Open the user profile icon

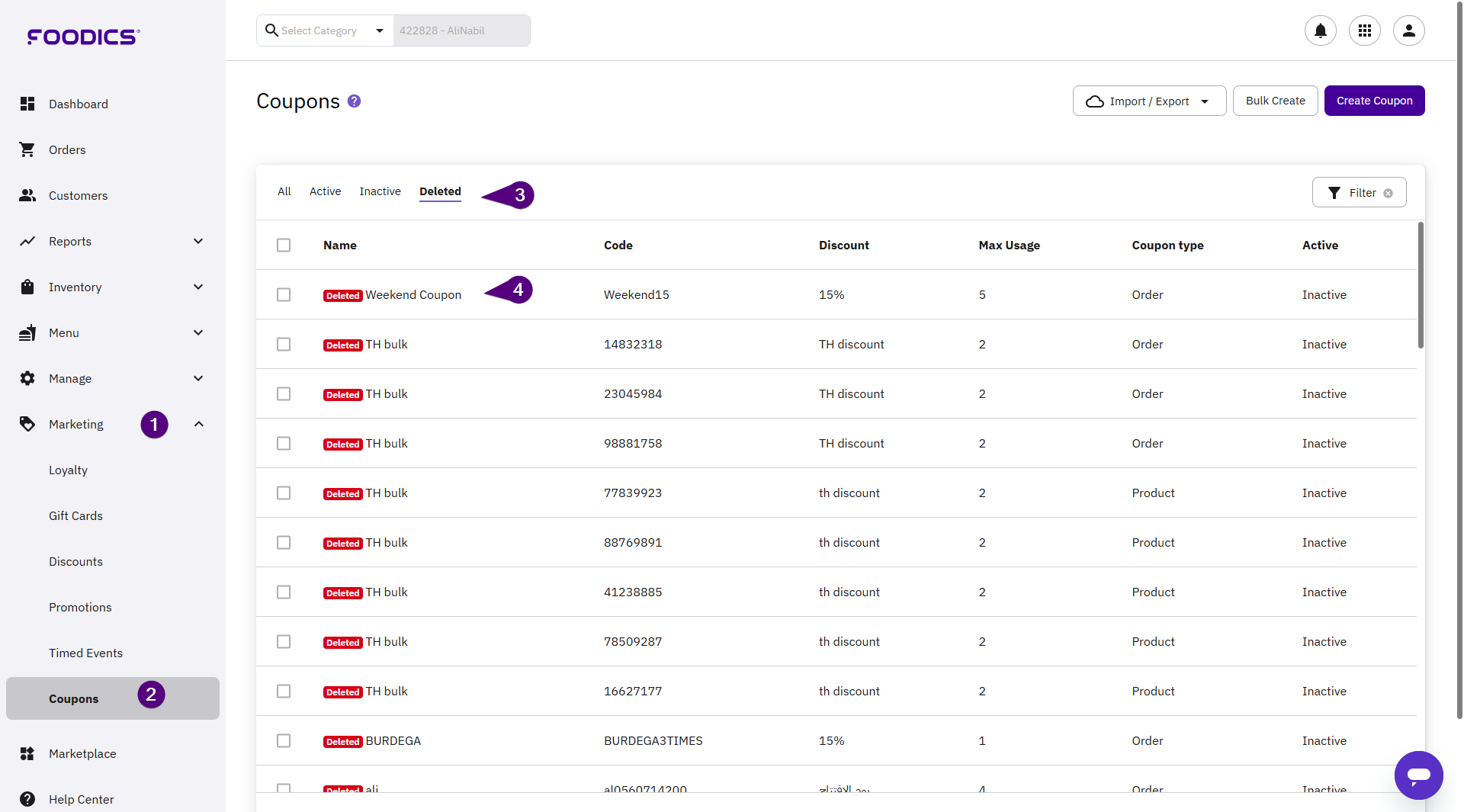coord(1408,30)
